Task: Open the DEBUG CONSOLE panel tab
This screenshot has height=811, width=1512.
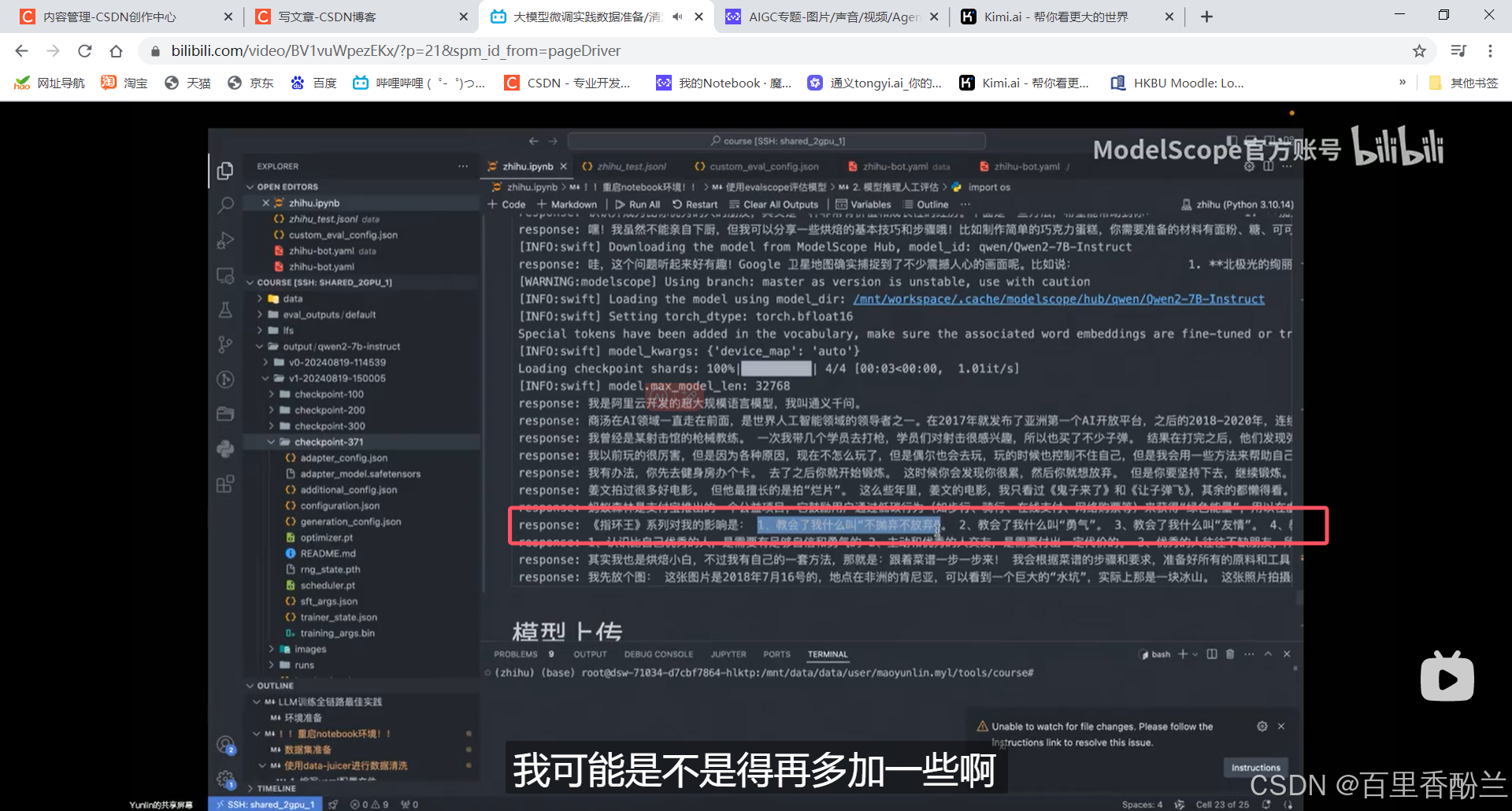Action: click(x=658, y=654)
